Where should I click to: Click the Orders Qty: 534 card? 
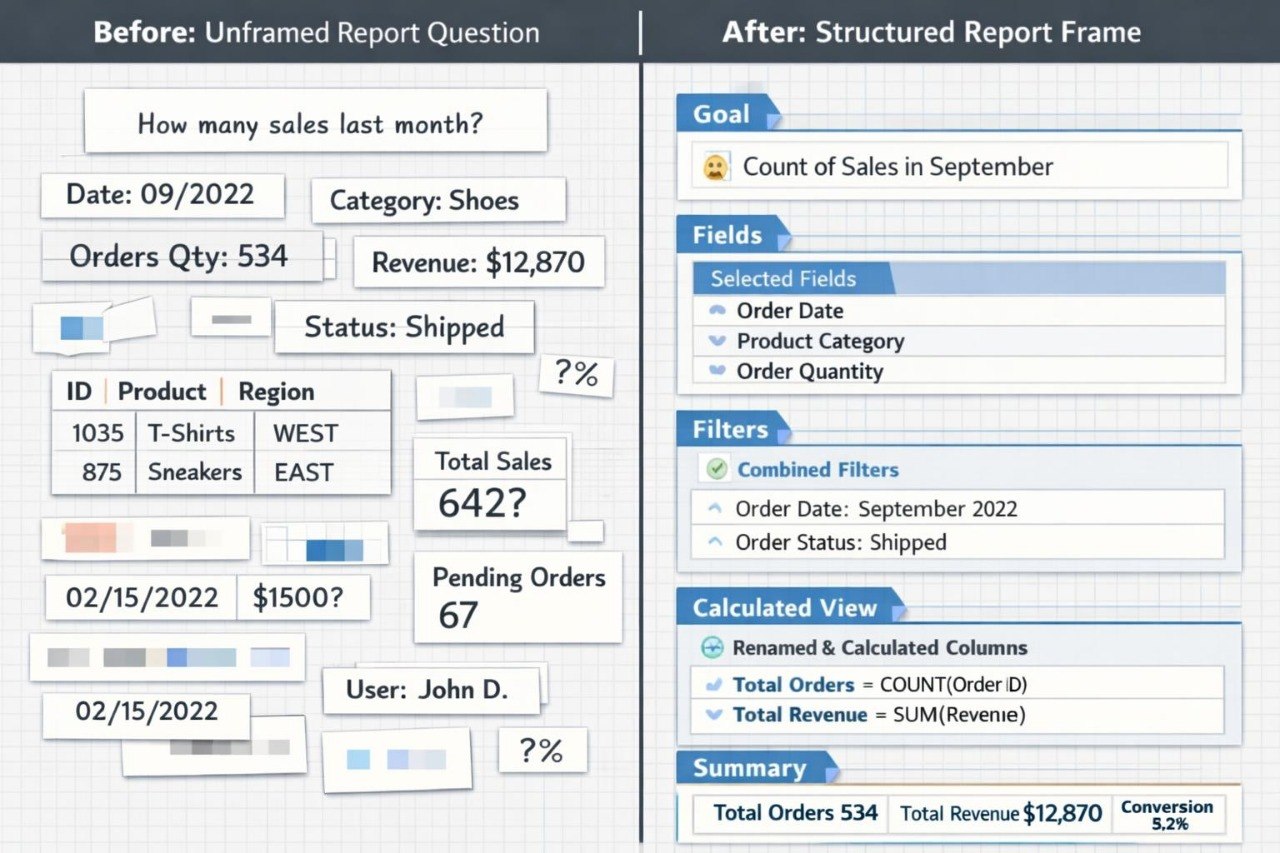coord(182,257)
